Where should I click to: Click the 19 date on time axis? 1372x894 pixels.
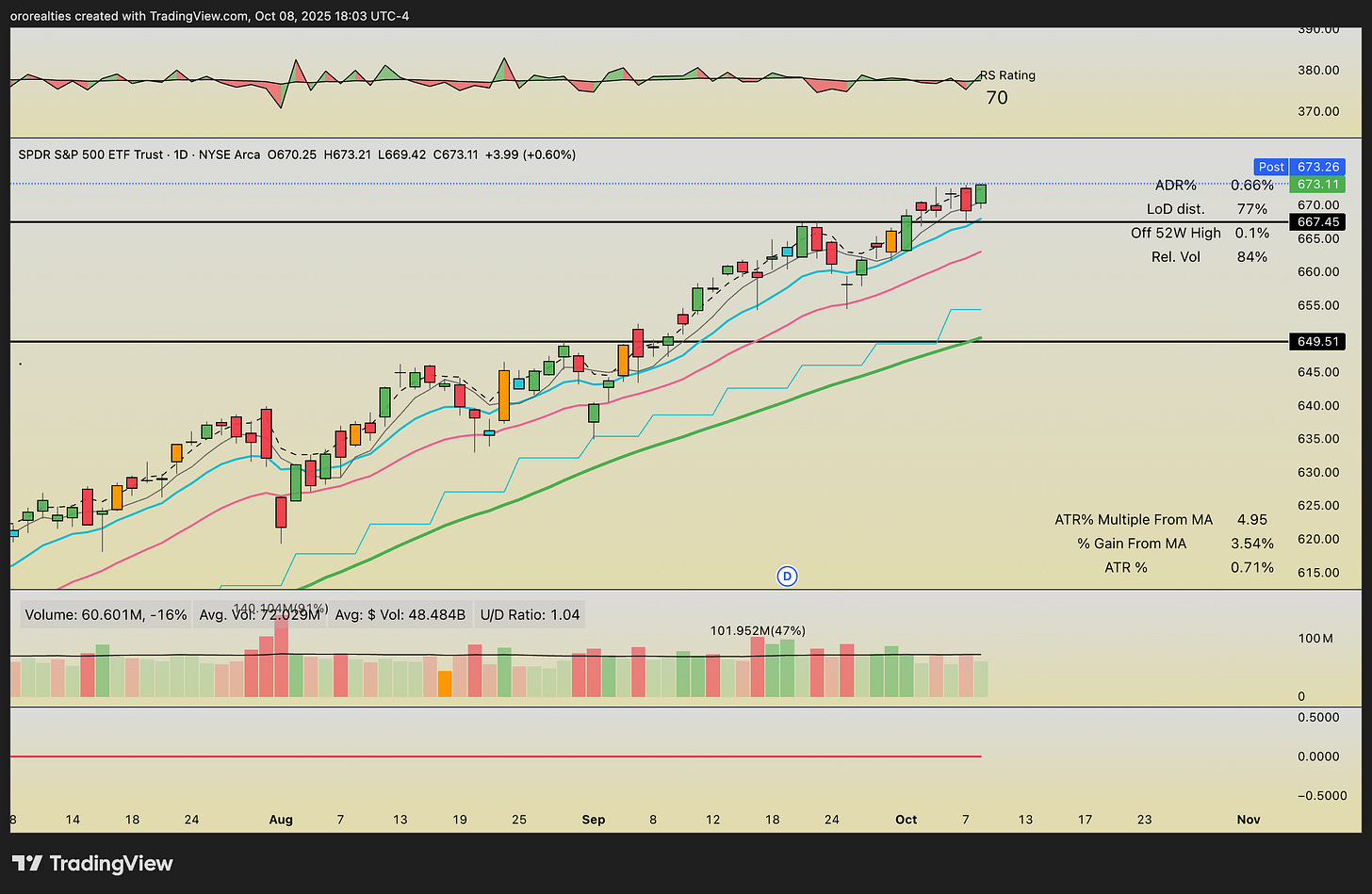pos(460,820)
